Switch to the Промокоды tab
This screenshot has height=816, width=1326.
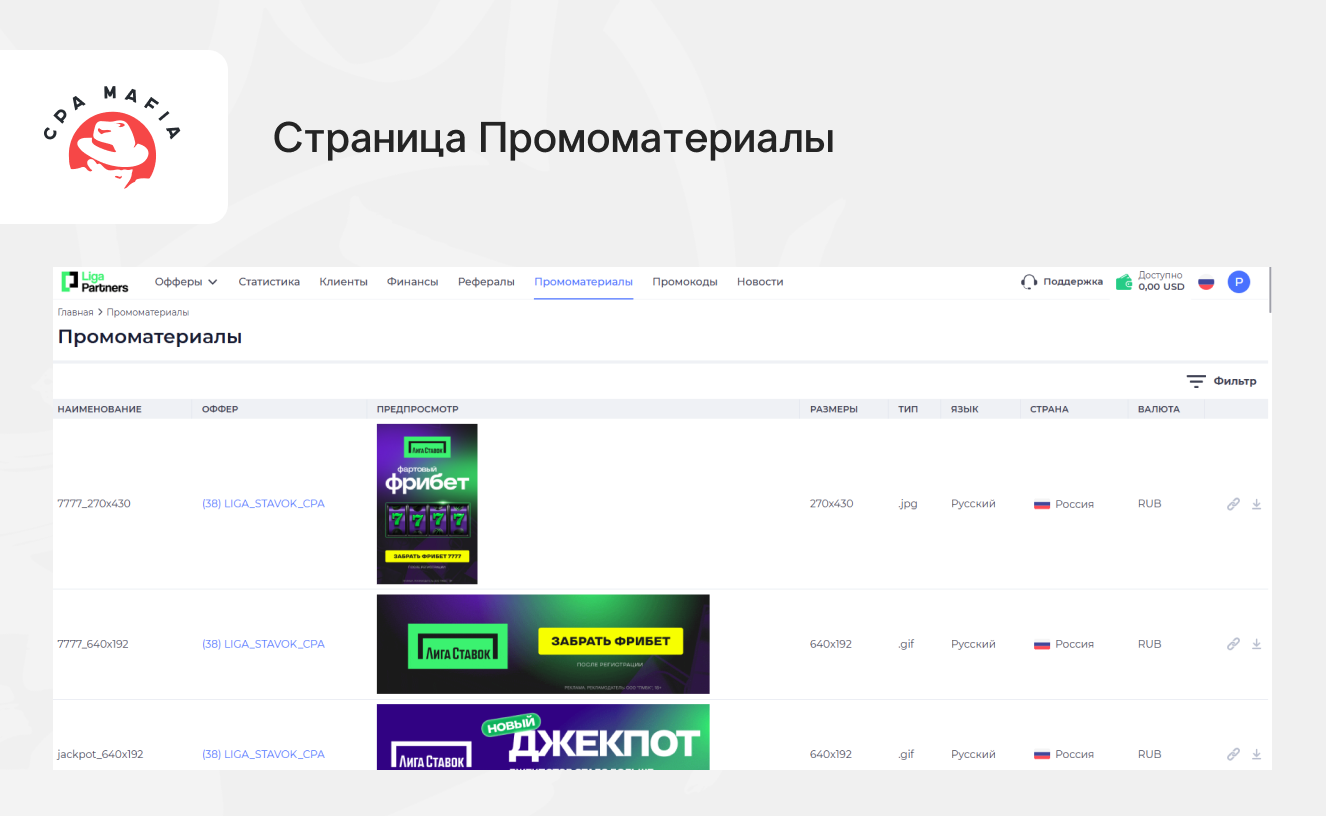[685, 282]
